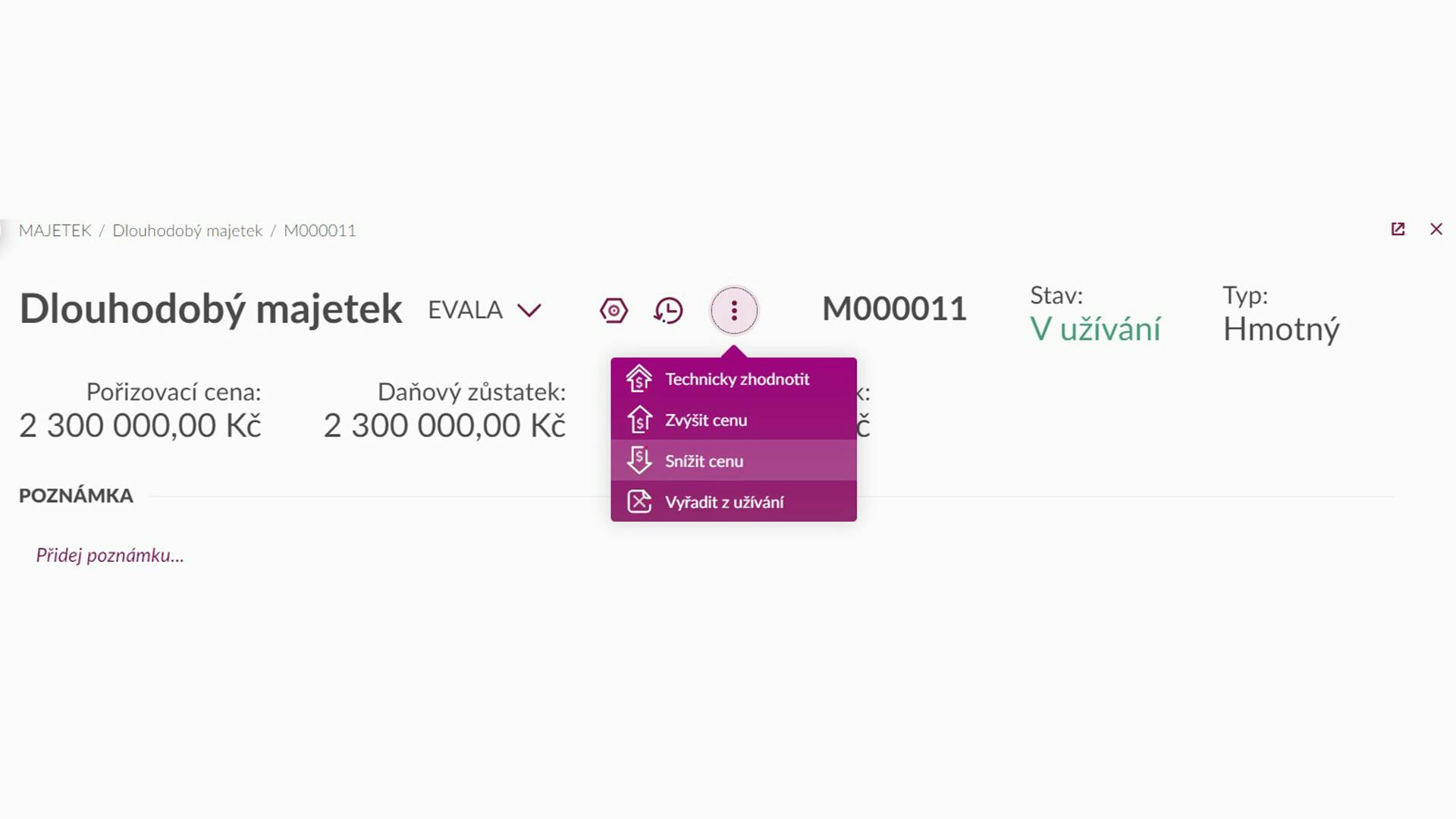Click the V užívání status value
1456x819 pixels.
coord(1095,329)
